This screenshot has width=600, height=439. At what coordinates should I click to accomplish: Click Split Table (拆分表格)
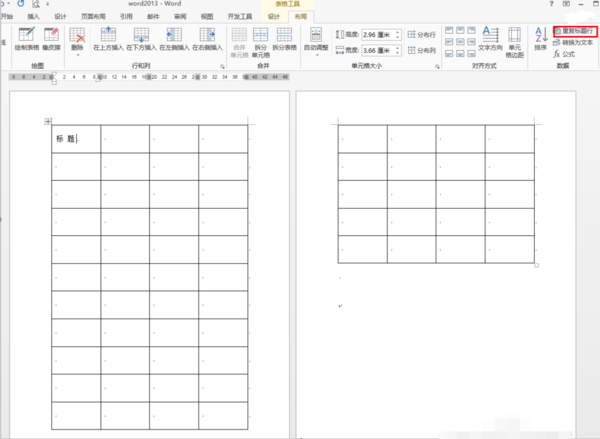(x=284, y=39)
